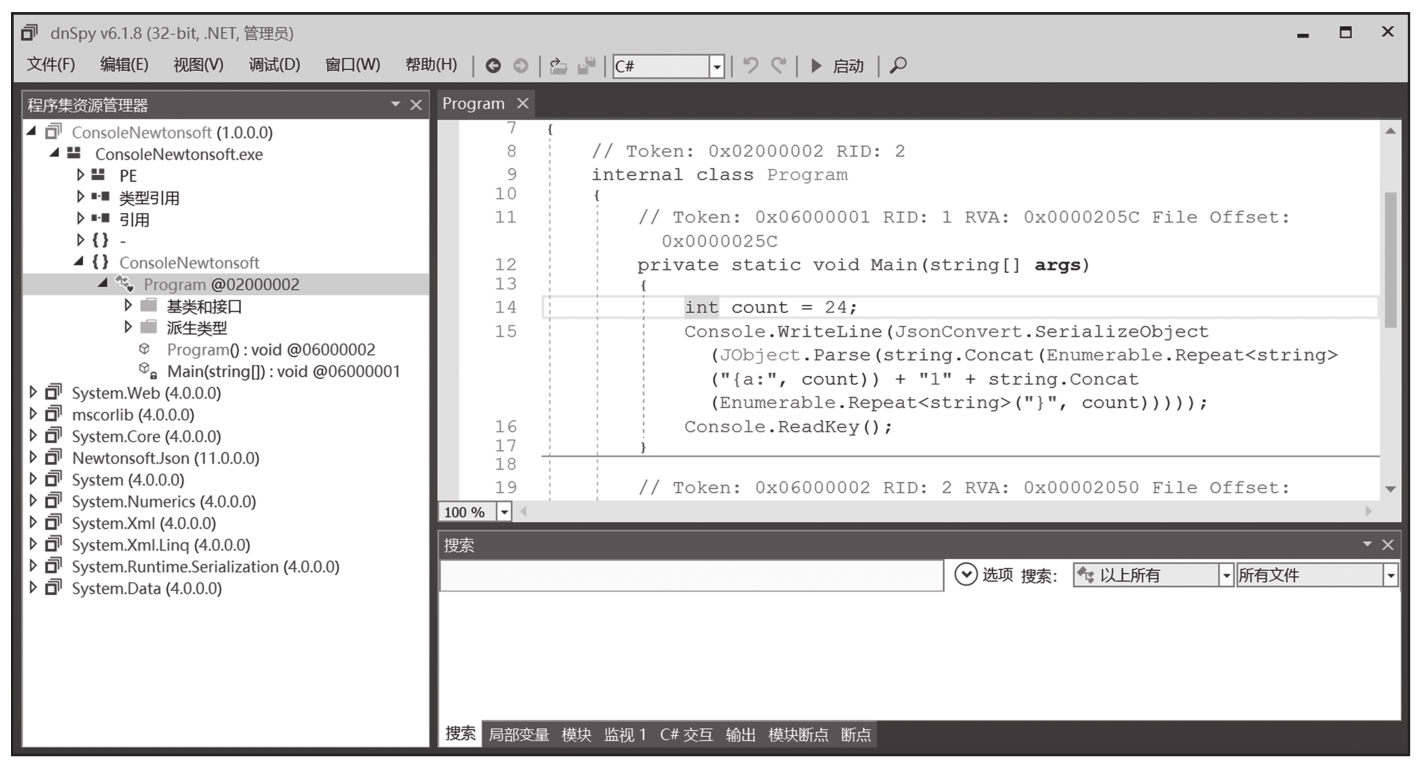Switch to the 局部变量 tab
The width and height of the screenshot is (1422, 767).
[518, 735]
